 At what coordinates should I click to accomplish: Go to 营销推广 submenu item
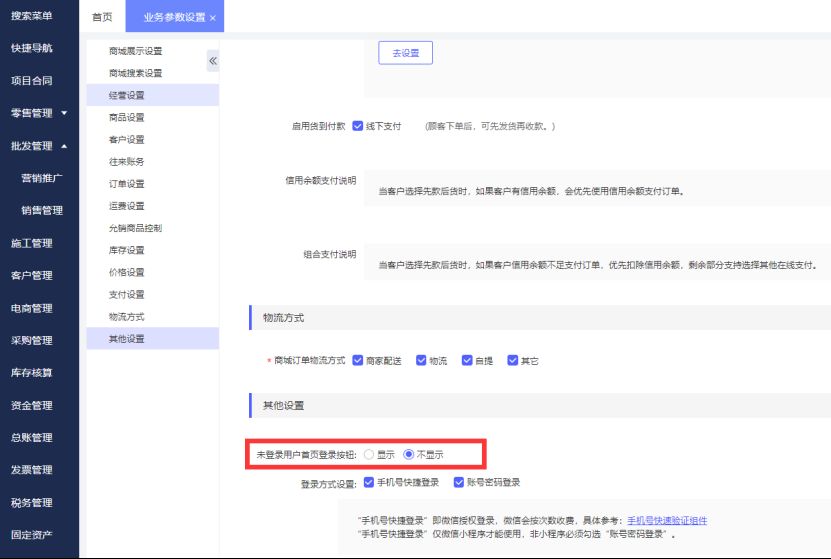tap(42, 178)
